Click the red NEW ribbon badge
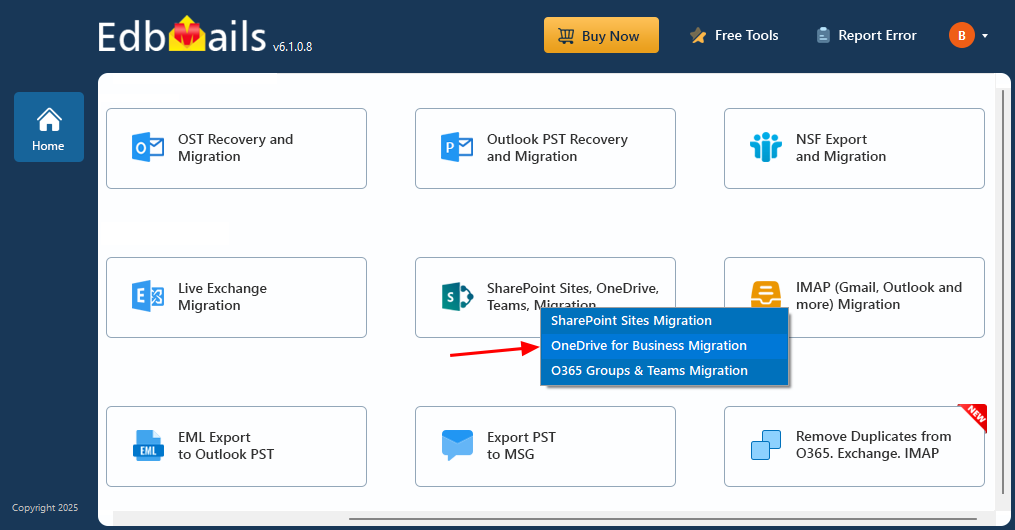 [x=973, y=417]
